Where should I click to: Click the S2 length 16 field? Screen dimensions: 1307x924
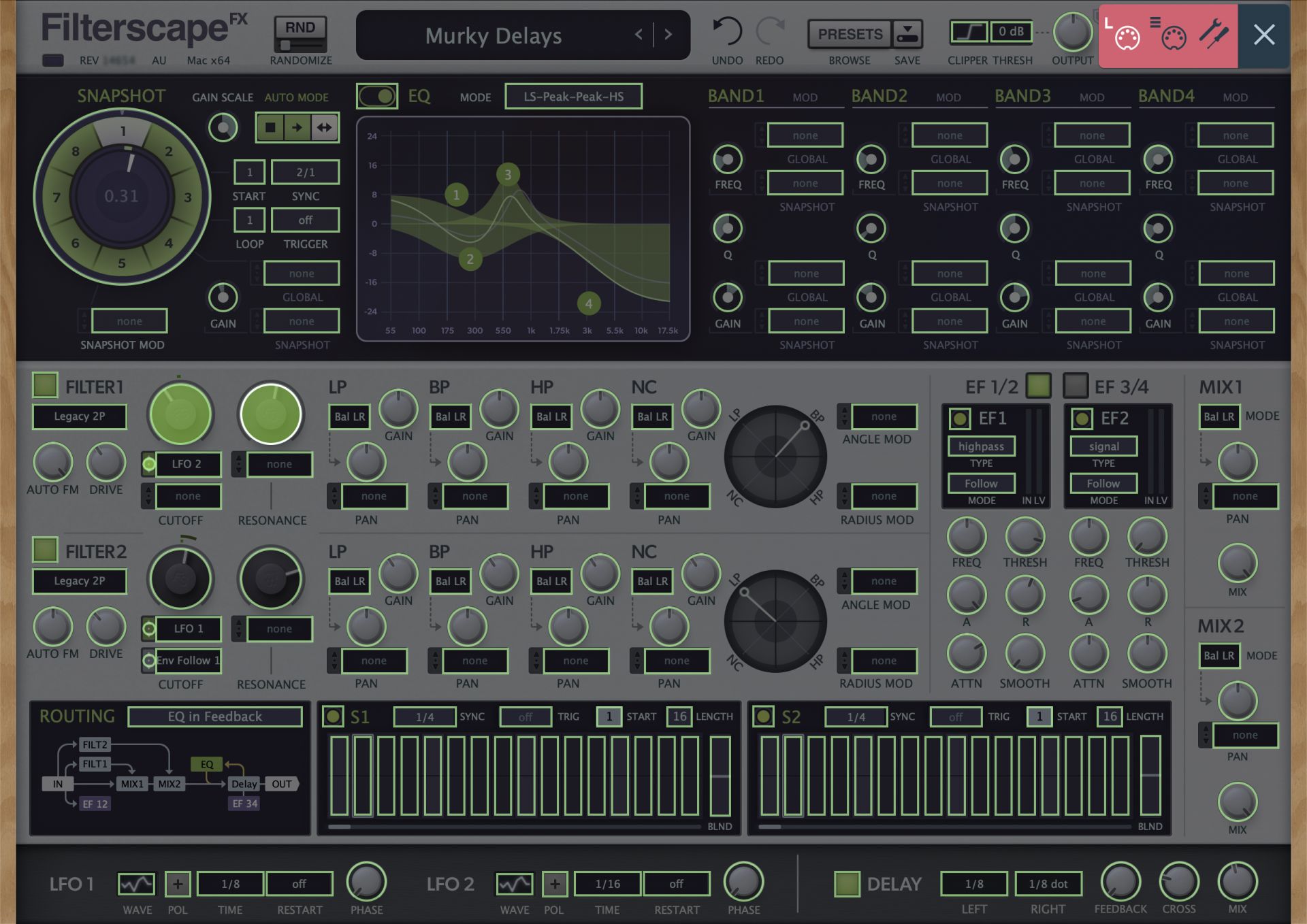1110,716
